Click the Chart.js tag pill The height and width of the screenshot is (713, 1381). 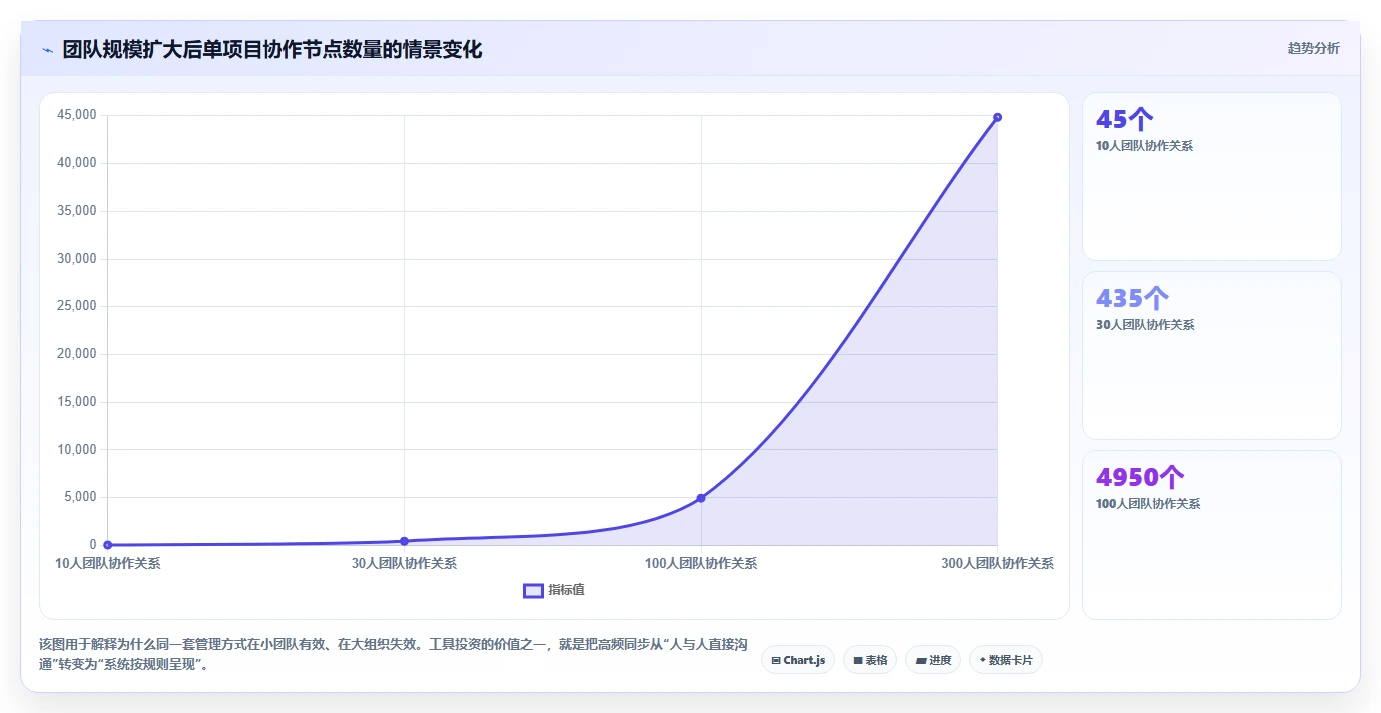tap(798, 660)
